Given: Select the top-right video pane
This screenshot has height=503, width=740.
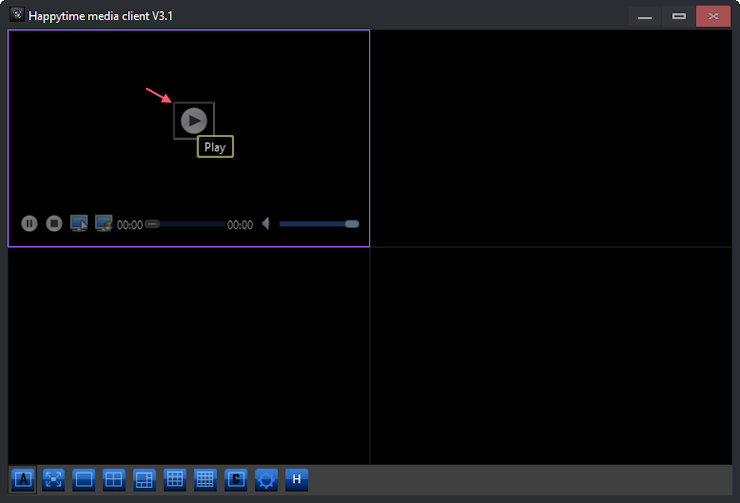Looking at the screenshot, I should [x=551, y=138].
